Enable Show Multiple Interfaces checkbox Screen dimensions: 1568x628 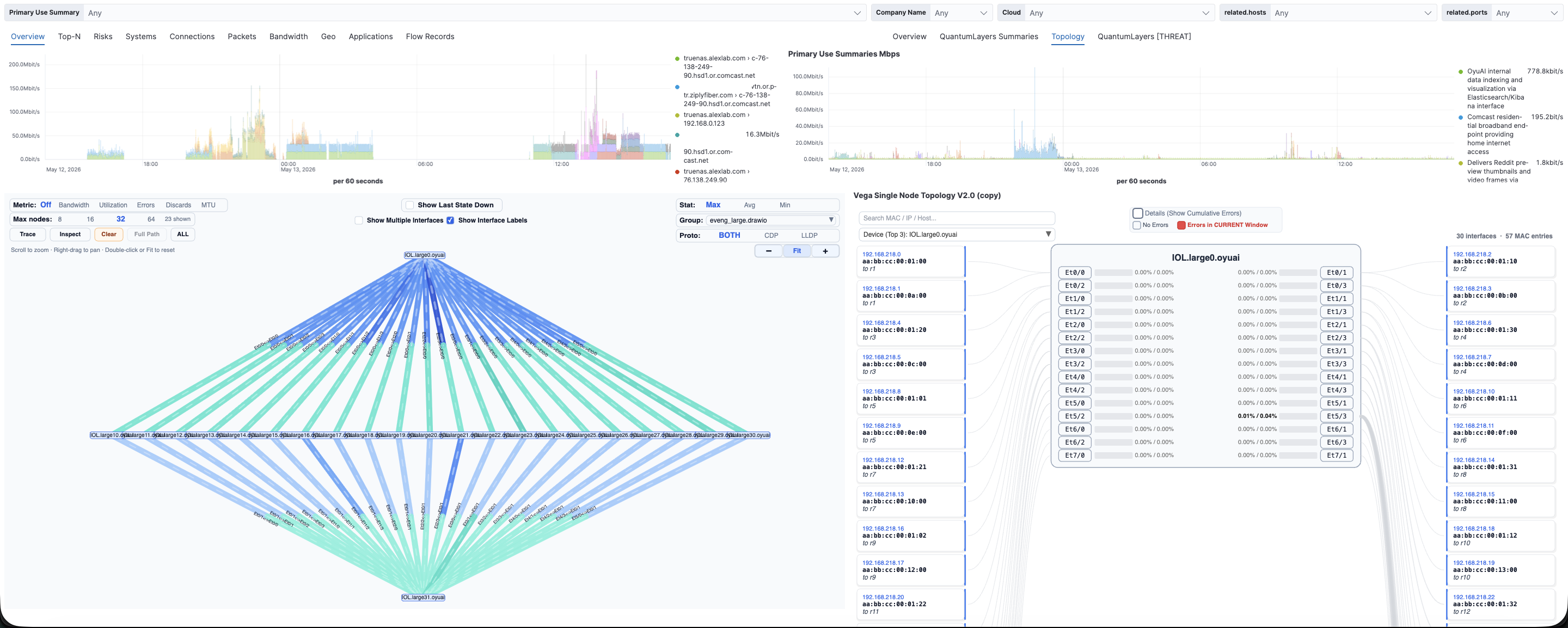tap(359, 220)
